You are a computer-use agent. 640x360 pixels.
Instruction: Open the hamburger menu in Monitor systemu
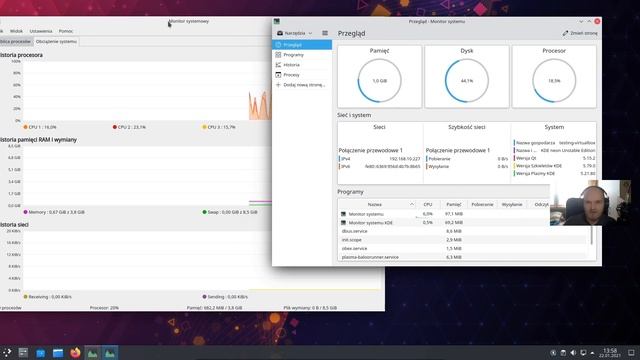[x=325, y=33]
